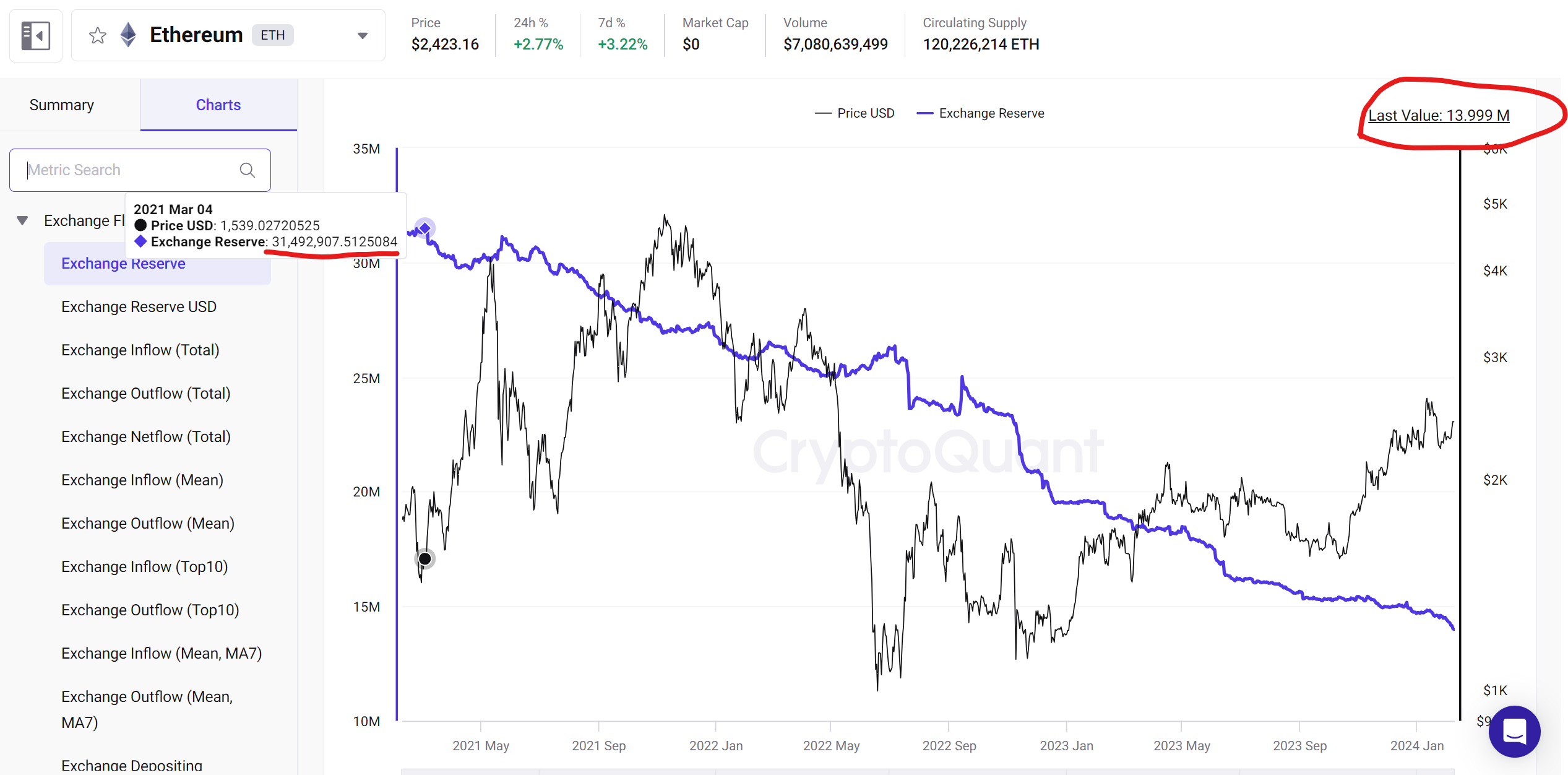Click the black price point marker
The height and width of the screenshot is (775, 1568).
425,559
